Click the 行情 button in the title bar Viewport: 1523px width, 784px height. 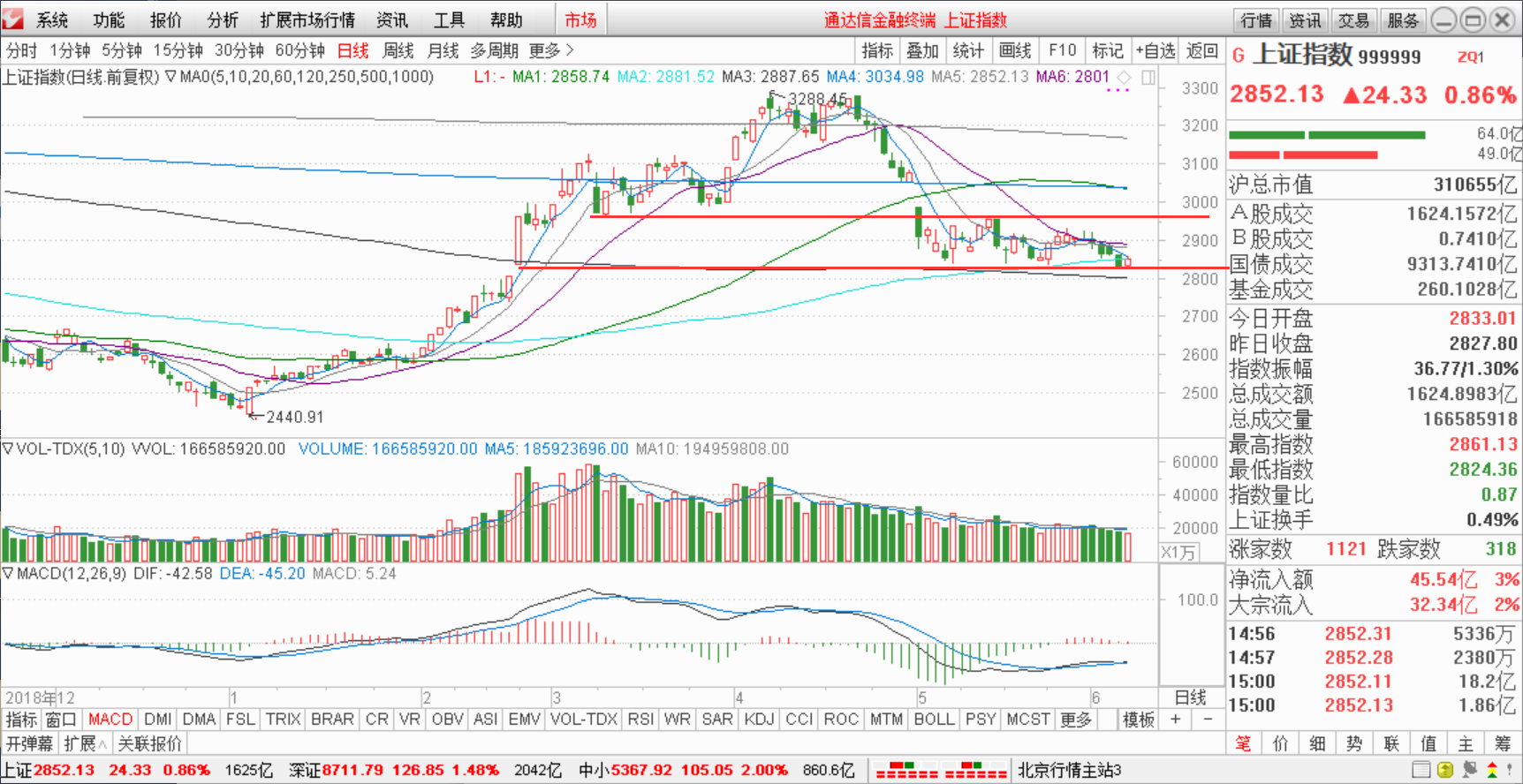pos(1256,20)
